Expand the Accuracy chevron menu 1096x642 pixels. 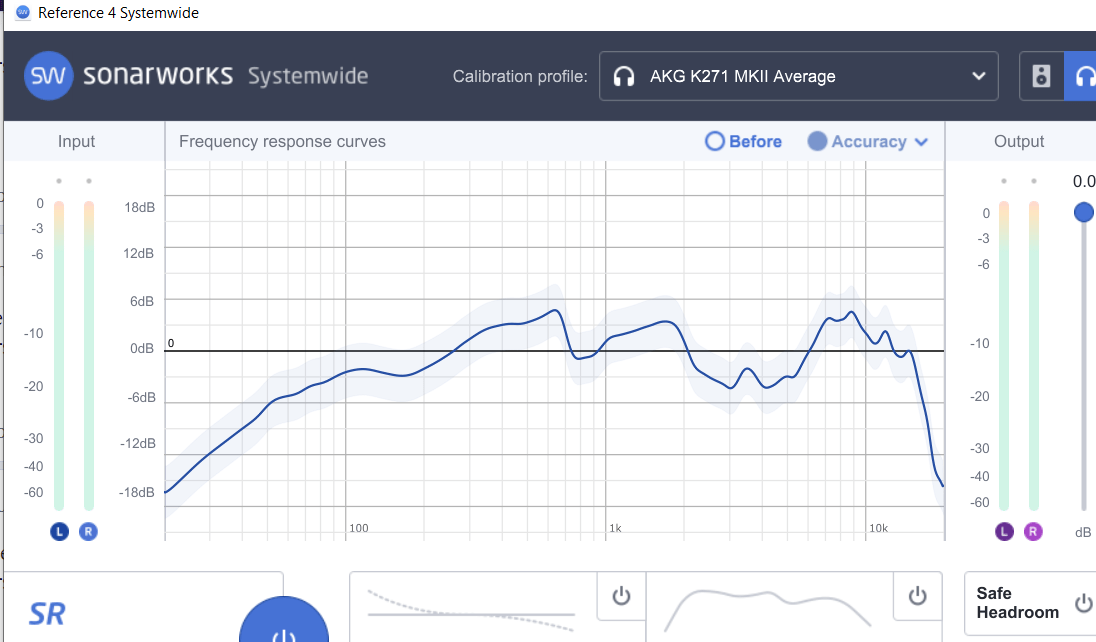[921, 142]
